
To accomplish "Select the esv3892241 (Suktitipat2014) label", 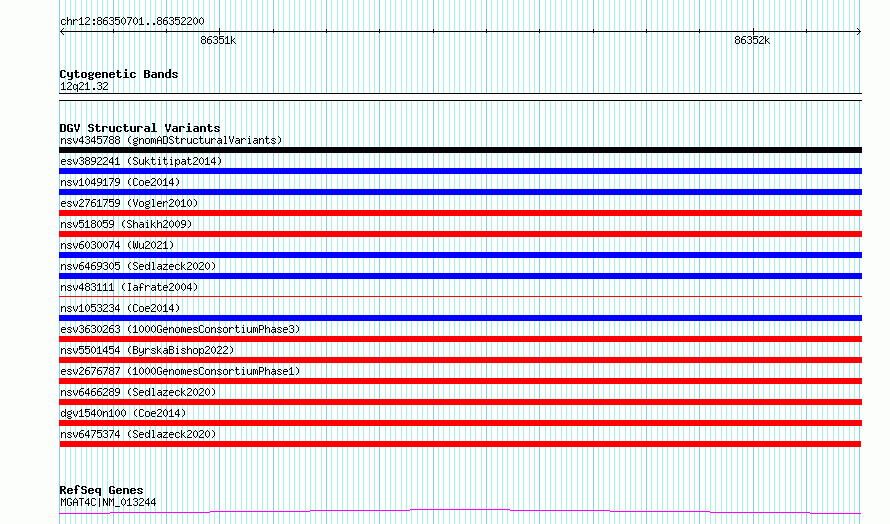I will (141, 161).
